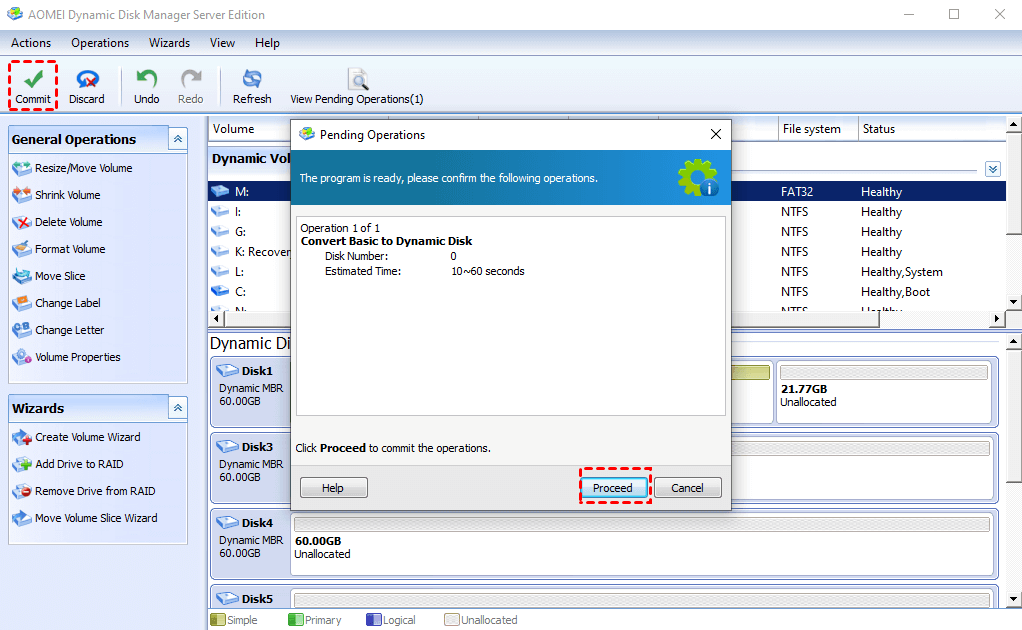This screenshot has height=630, width=1022.
Task: Click the Unallocated legend color swatch
Action: (x=452, y=620)
